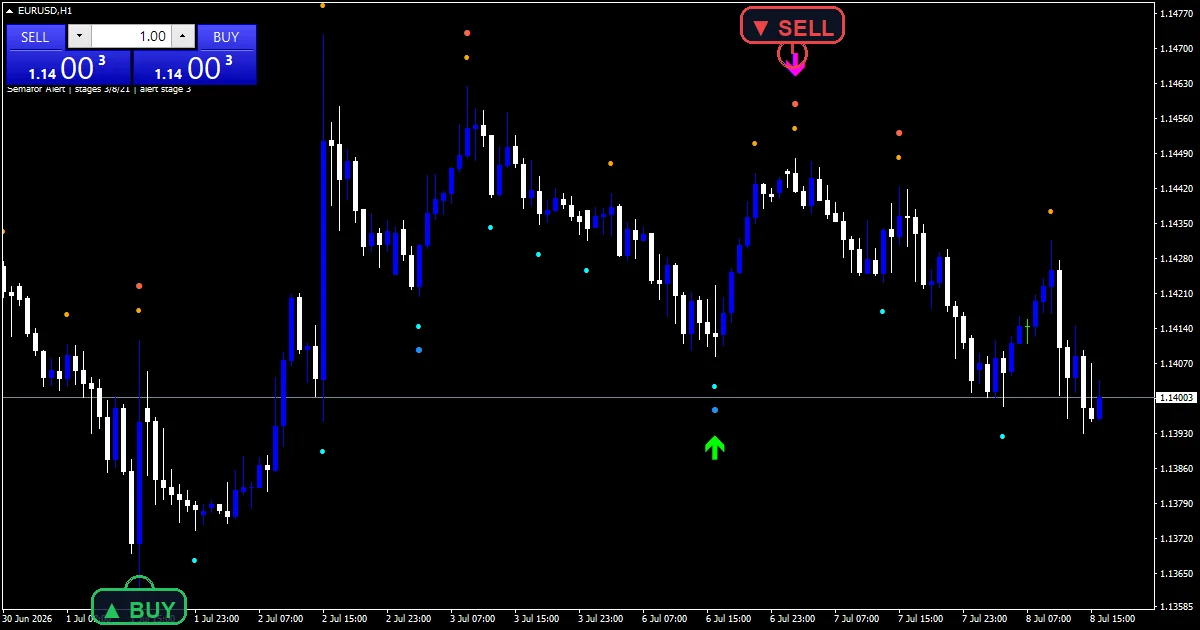Click the 2 Jul 23:00 time label
The width and height of the screenshot is (1200, 630).
[x=409, y=619]
